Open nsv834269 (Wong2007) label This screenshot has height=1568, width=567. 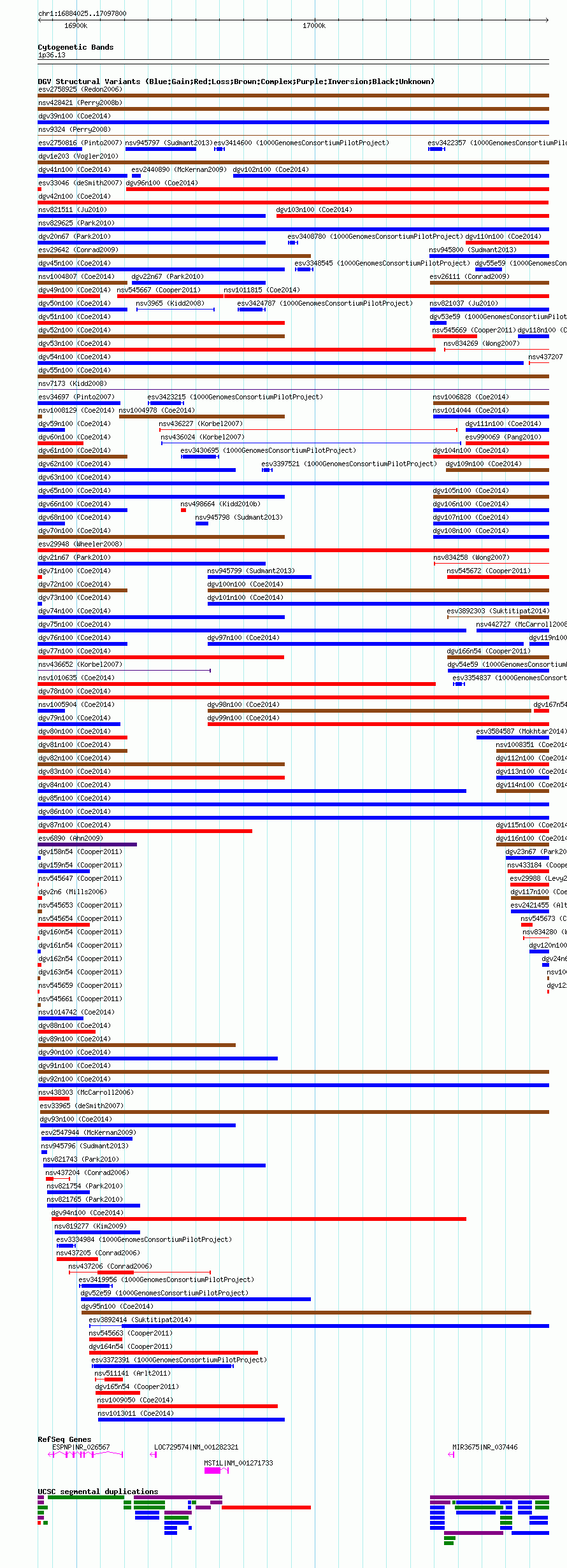[482, 343]
